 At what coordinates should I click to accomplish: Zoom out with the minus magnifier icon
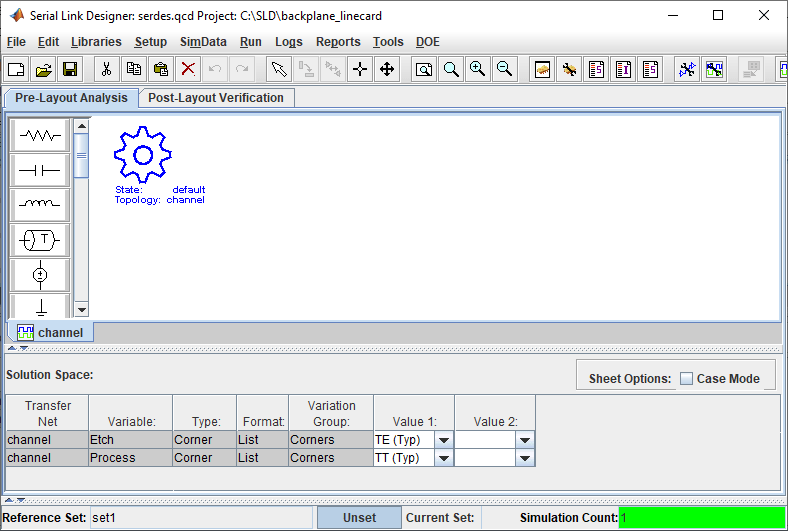[x=505, y=69]
